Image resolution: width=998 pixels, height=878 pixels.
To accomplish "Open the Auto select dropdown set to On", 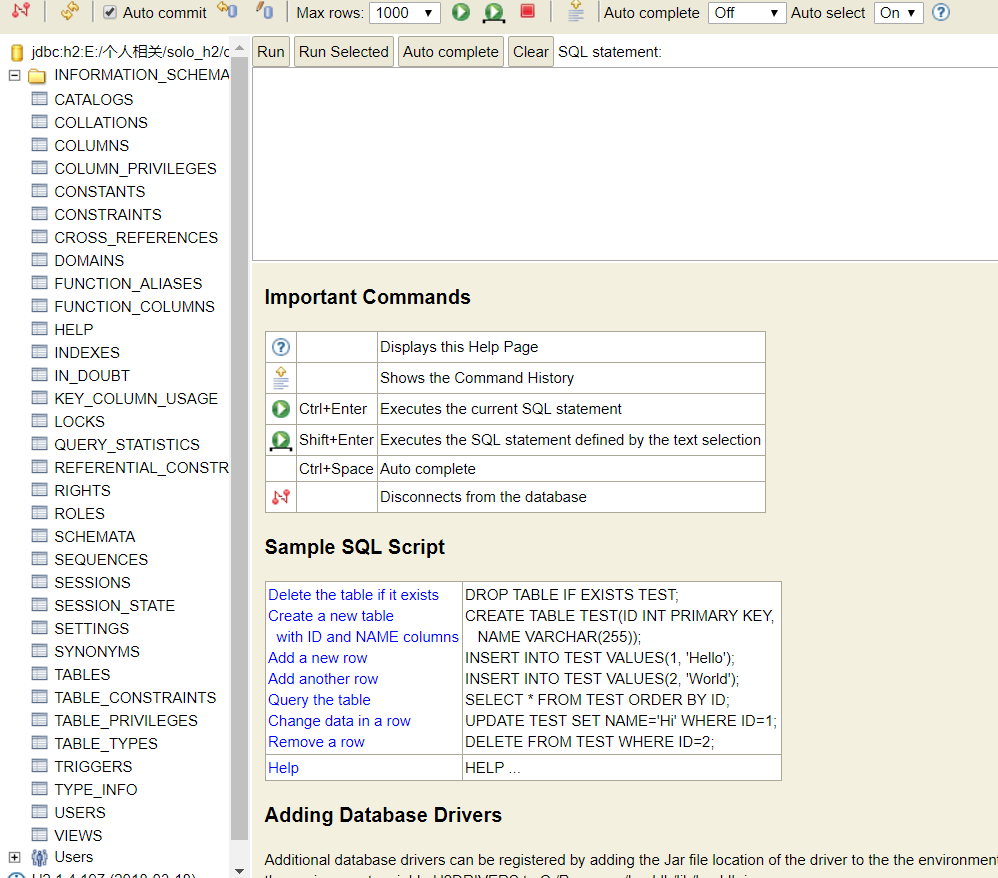I will click(898, 13).
